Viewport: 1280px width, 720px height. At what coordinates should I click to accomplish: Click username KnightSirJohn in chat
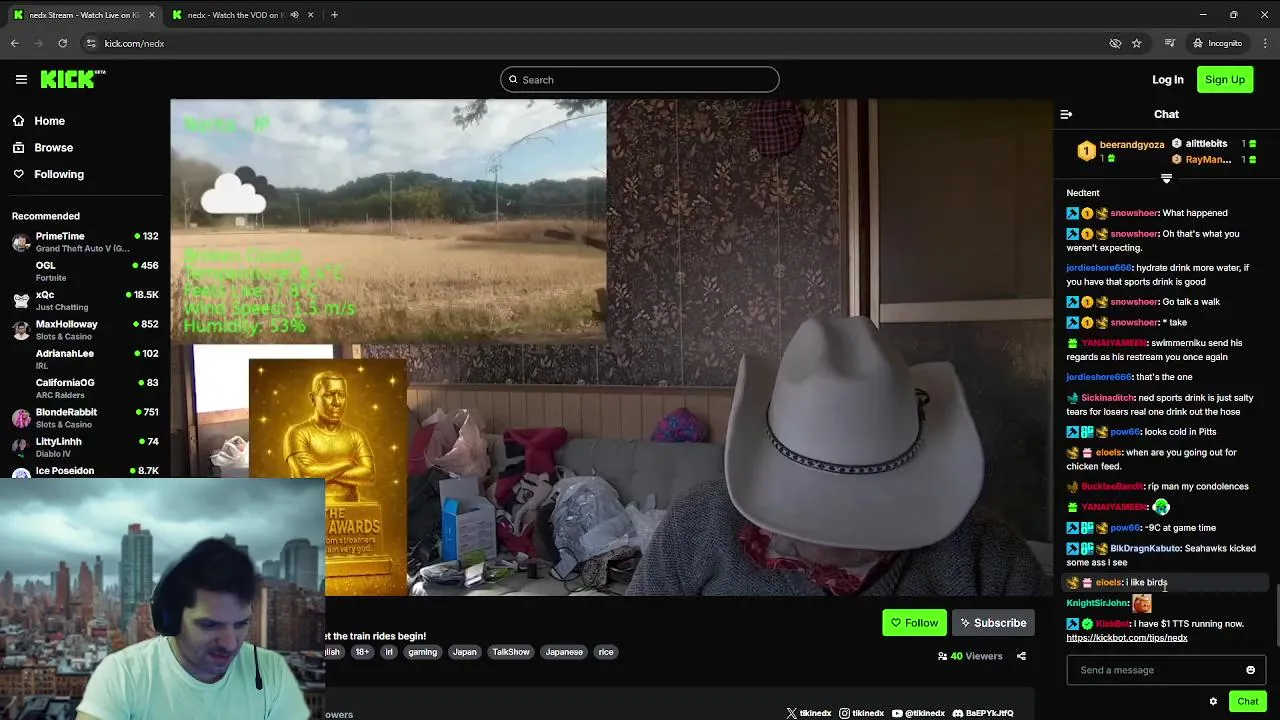[x=1097, y=603]
